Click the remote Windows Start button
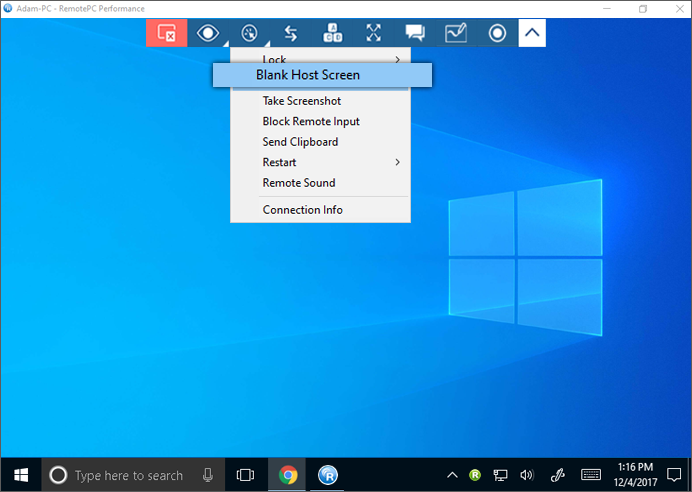Viewport: 692px width, 492px height. [x=20, y=475]
